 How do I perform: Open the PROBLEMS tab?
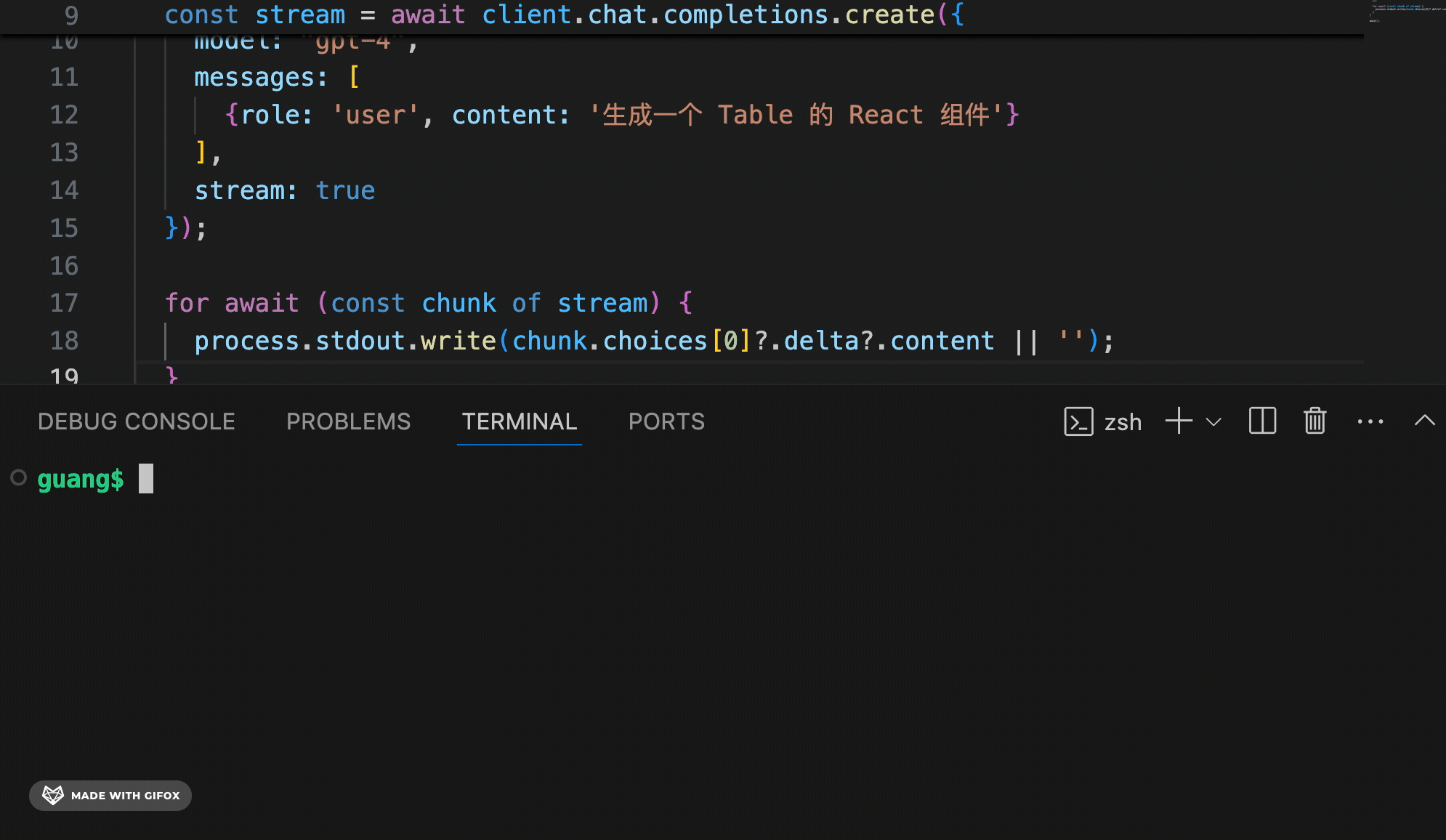[x=348, y=421]
